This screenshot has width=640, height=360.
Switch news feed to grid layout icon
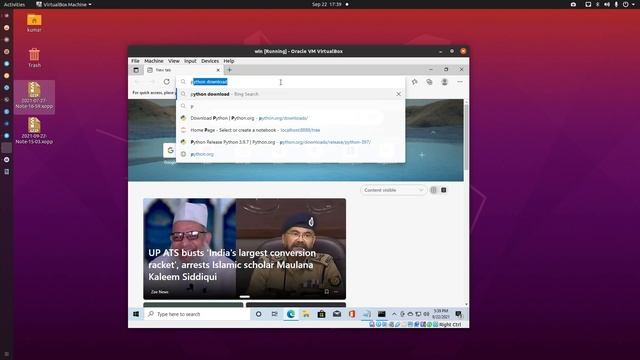coord(444,190)
